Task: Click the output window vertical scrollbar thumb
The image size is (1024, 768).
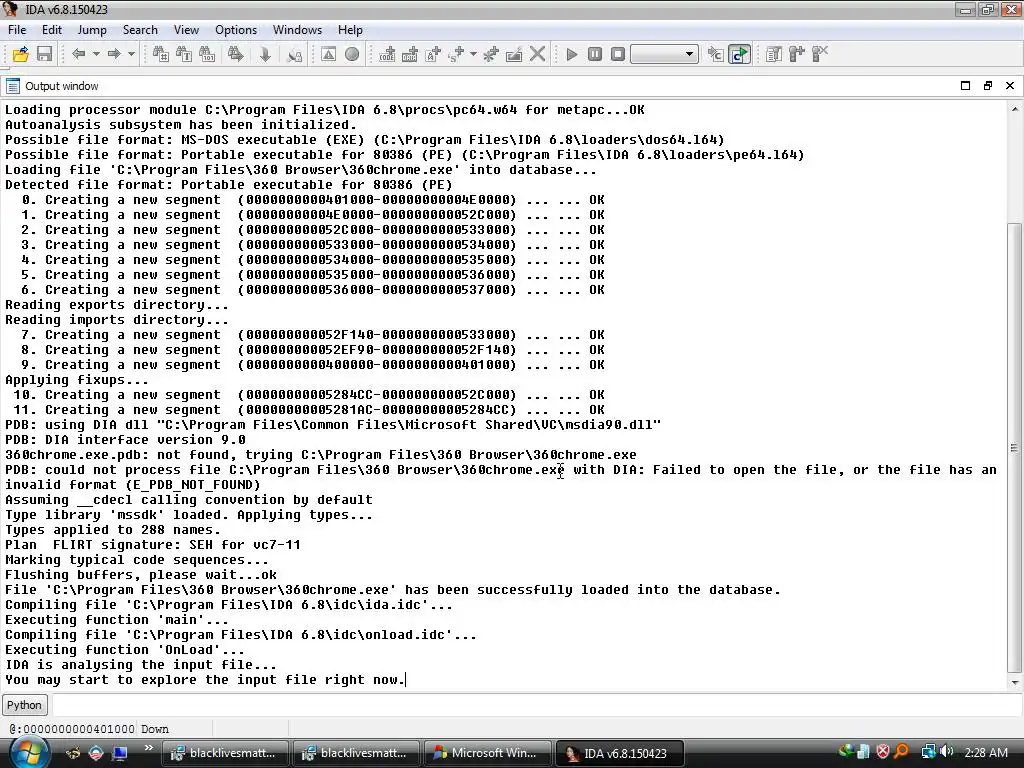Action: (1014, 448)
